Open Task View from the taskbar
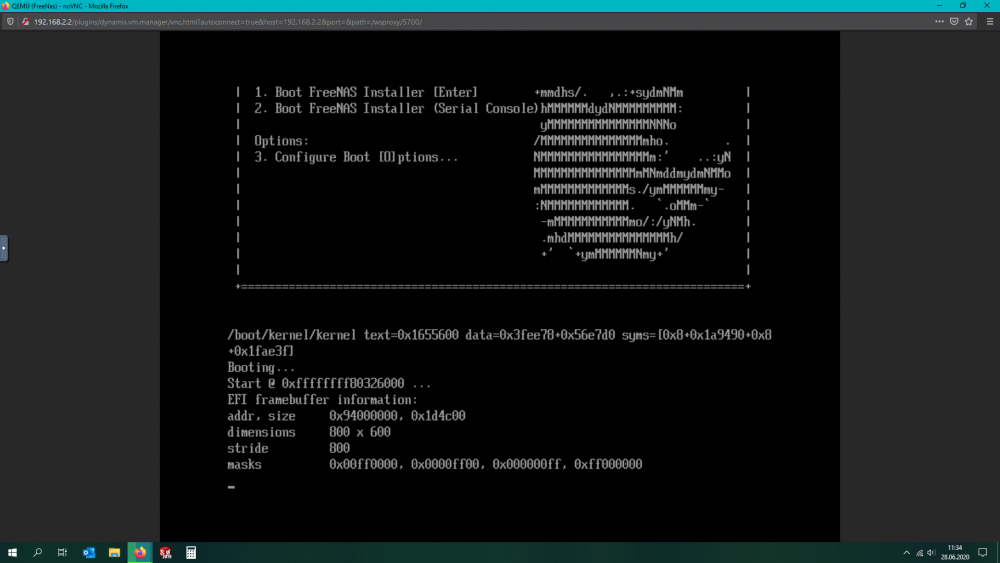This screenshot has height=563, width=1000. coord(62,553)
